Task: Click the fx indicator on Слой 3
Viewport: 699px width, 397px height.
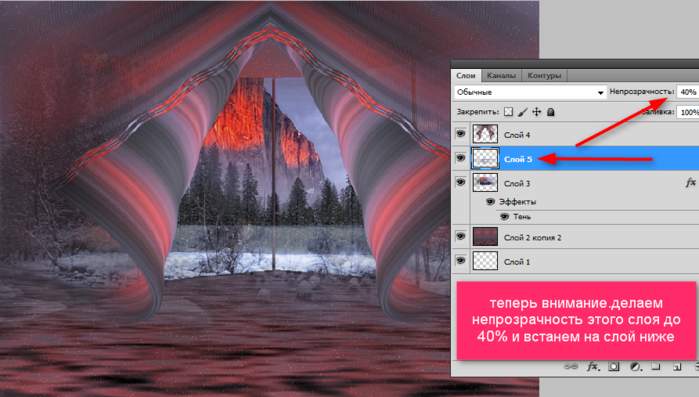Action: pos(690,182)
